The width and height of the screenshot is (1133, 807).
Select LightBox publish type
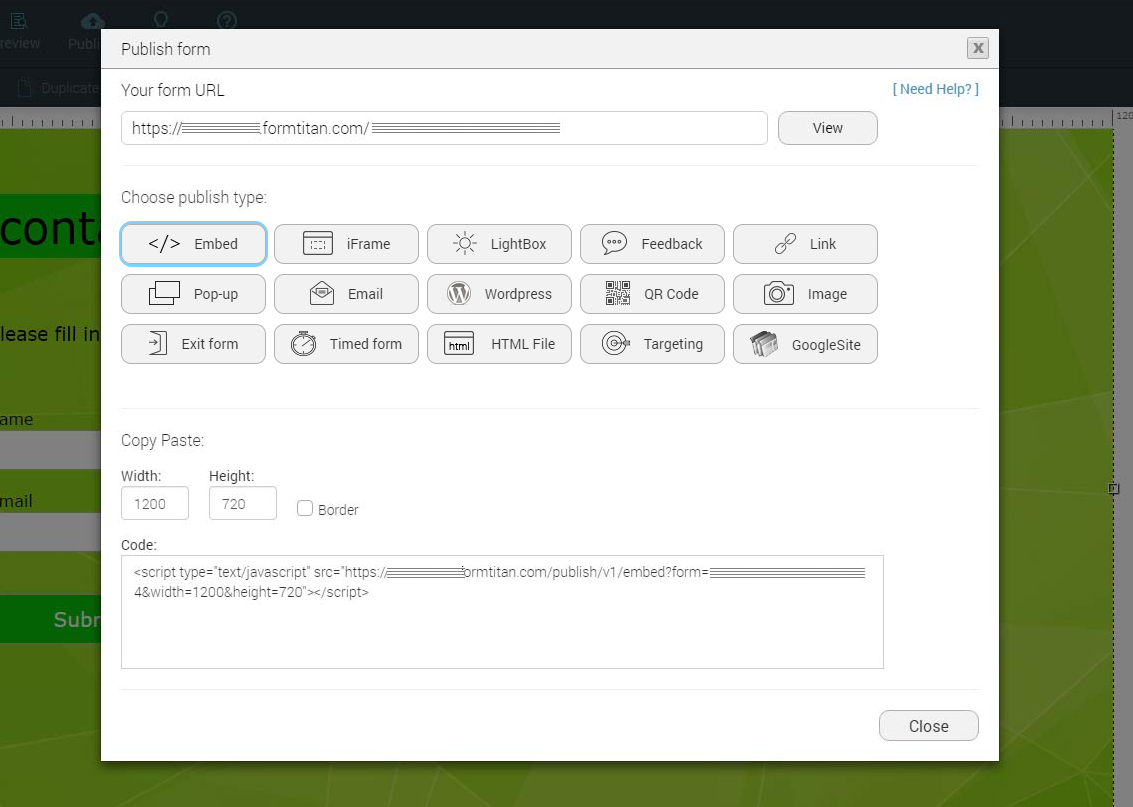(499, 244)
